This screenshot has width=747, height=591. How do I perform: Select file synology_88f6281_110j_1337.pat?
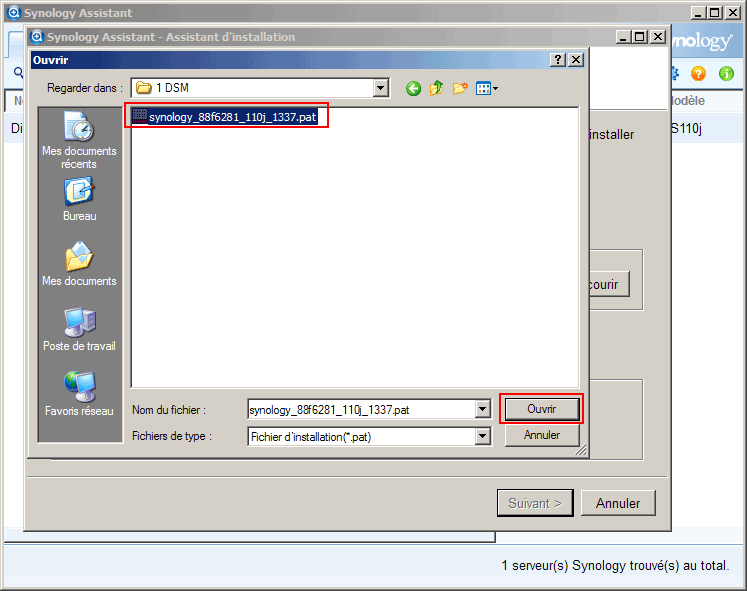tap(225, 117)
